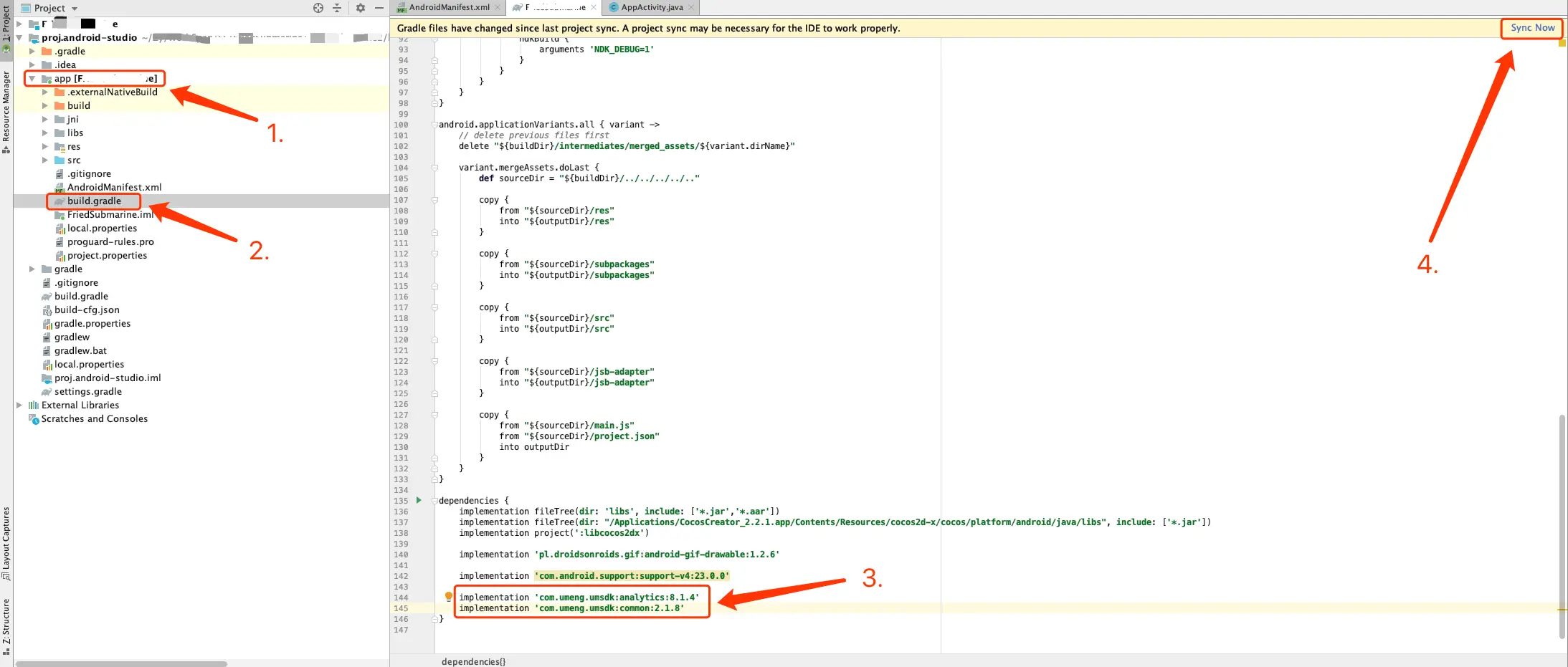
Task: Select the gradlew.bat file
Action: (x=80, y=350)
